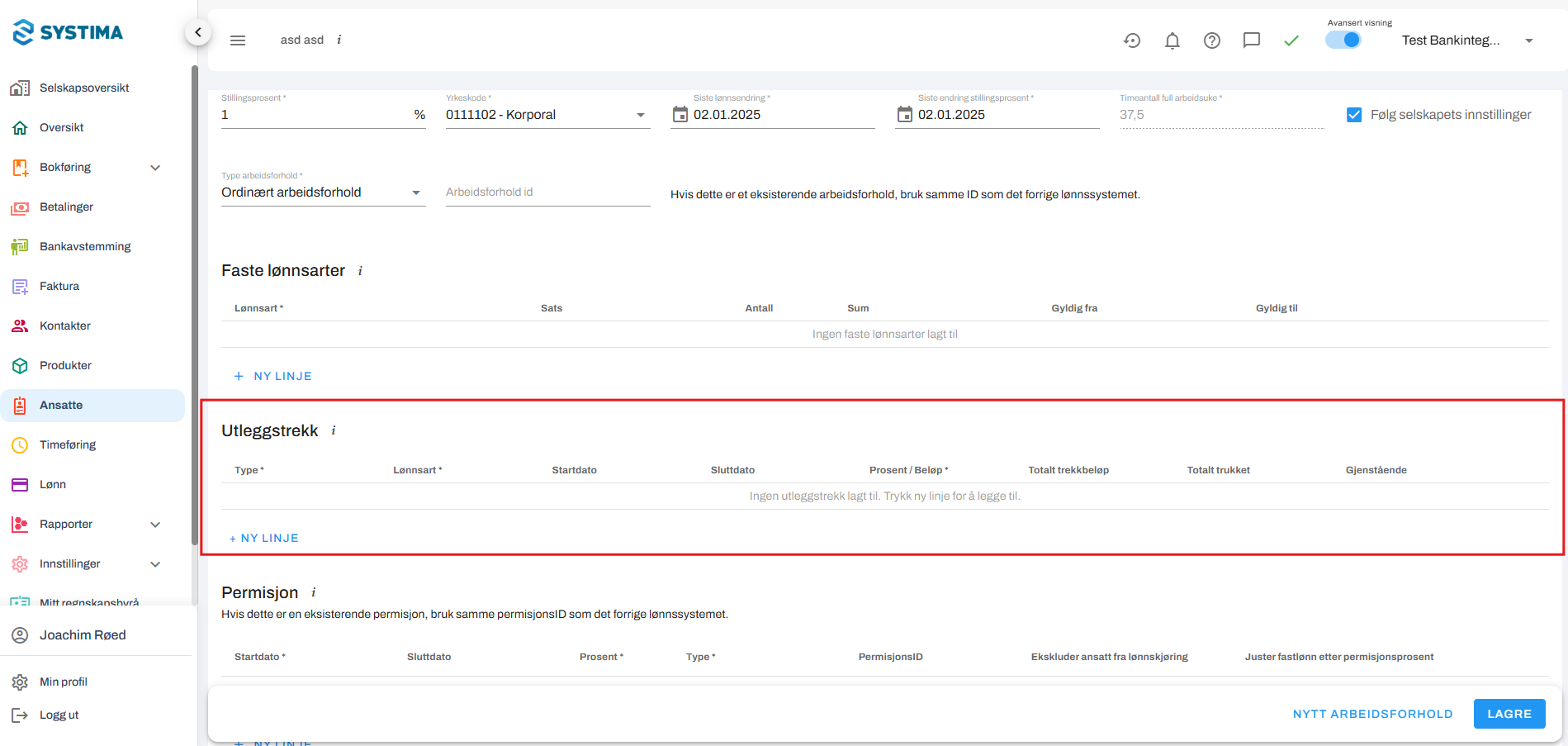Click info icon beside Utleggstrekk
This screenshot has height=746, width=1568.
[x=334, y=430]
